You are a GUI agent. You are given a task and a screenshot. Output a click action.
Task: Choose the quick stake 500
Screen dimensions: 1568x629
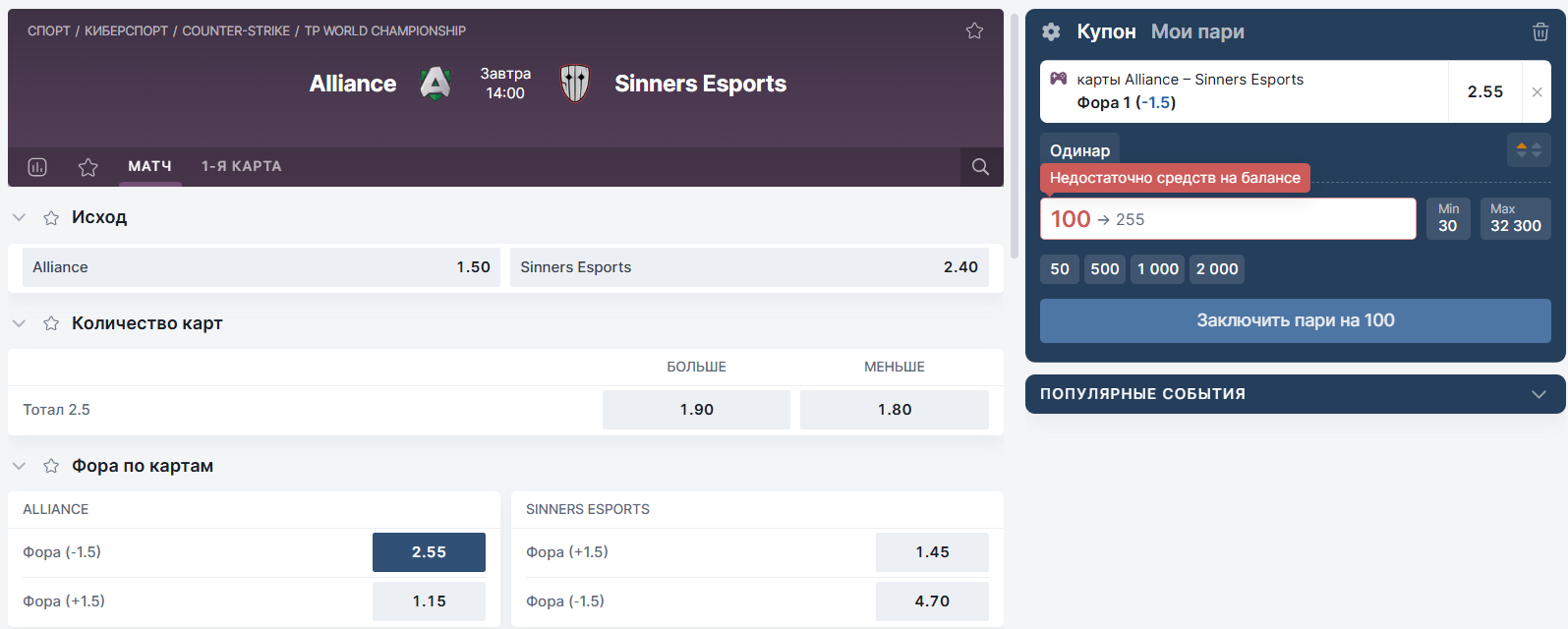pos(1105,269)
